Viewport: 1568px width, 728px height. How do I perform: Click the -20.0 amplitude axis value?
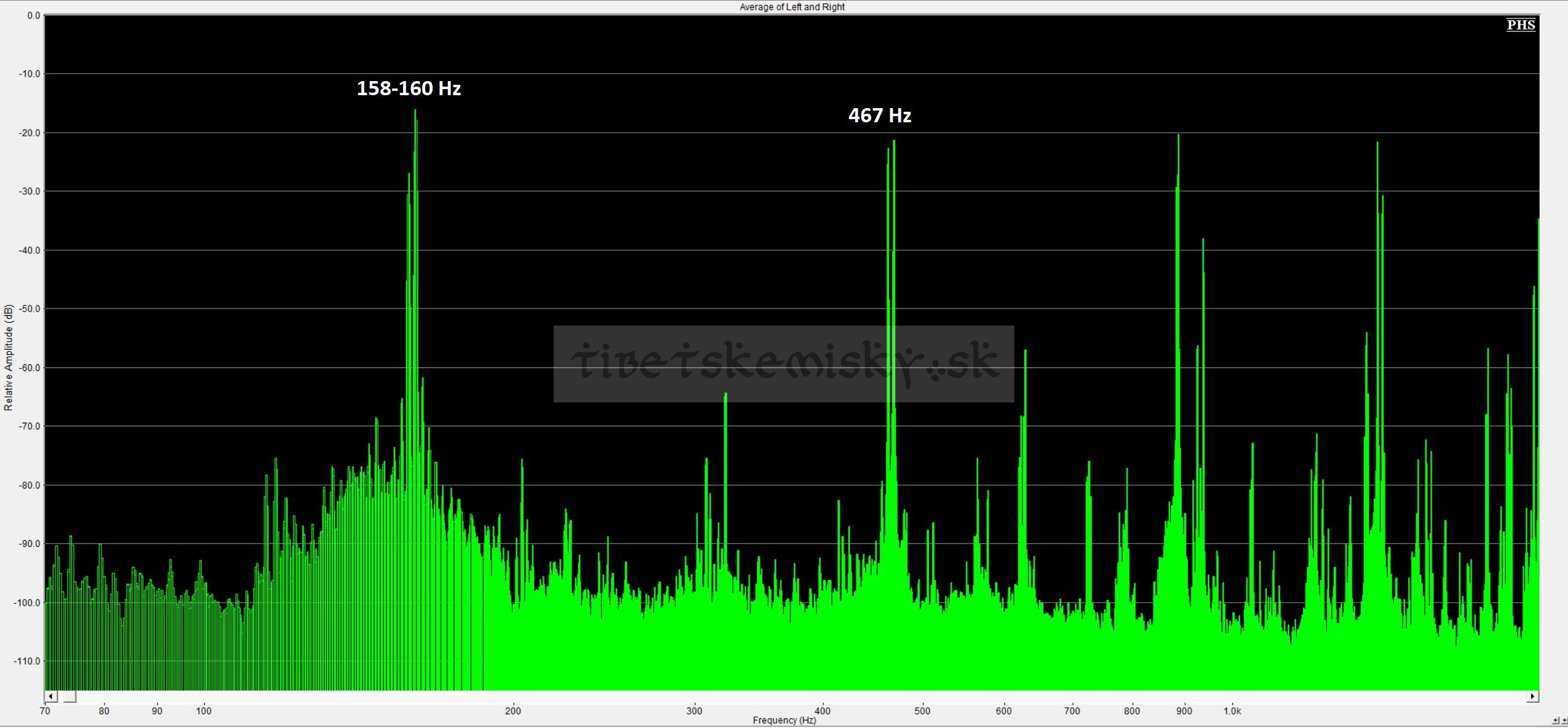[29, 133]
